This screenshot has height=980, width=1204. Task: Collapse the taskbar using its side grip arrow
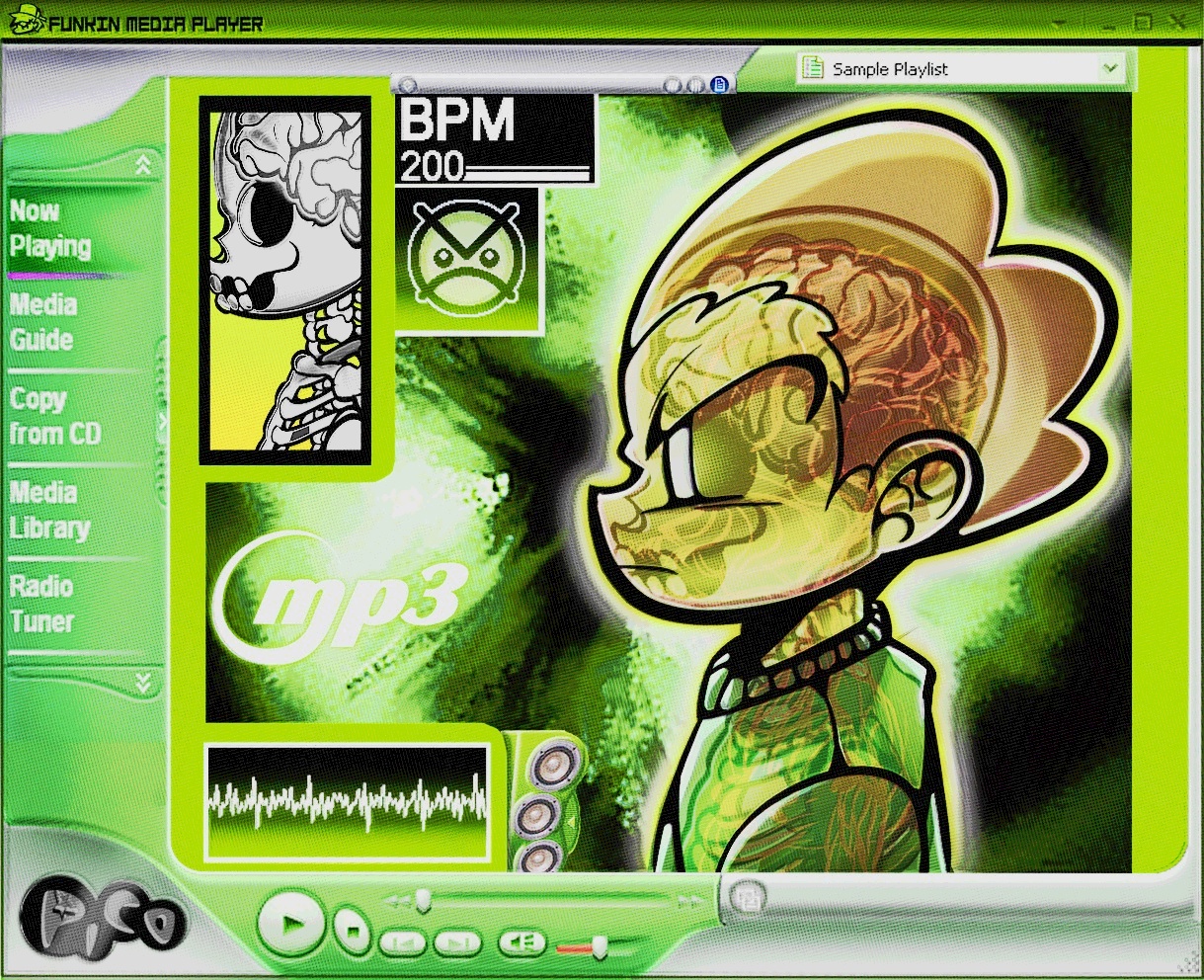point(161,420)
